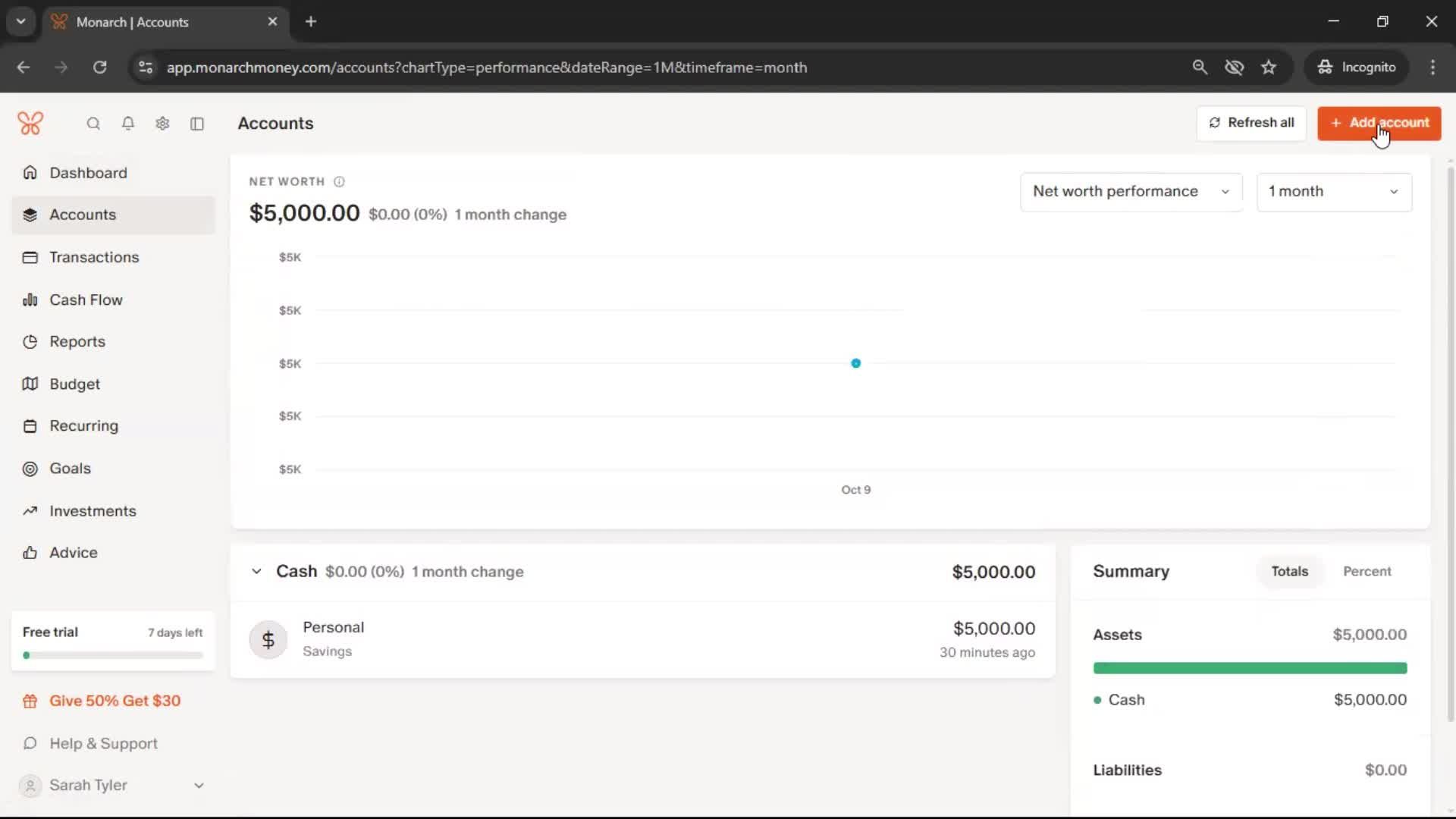Bookmark page with star icon
The height and width of the screenshot is (819, 1456).
pyautogui.click(x=1269, y=67)
